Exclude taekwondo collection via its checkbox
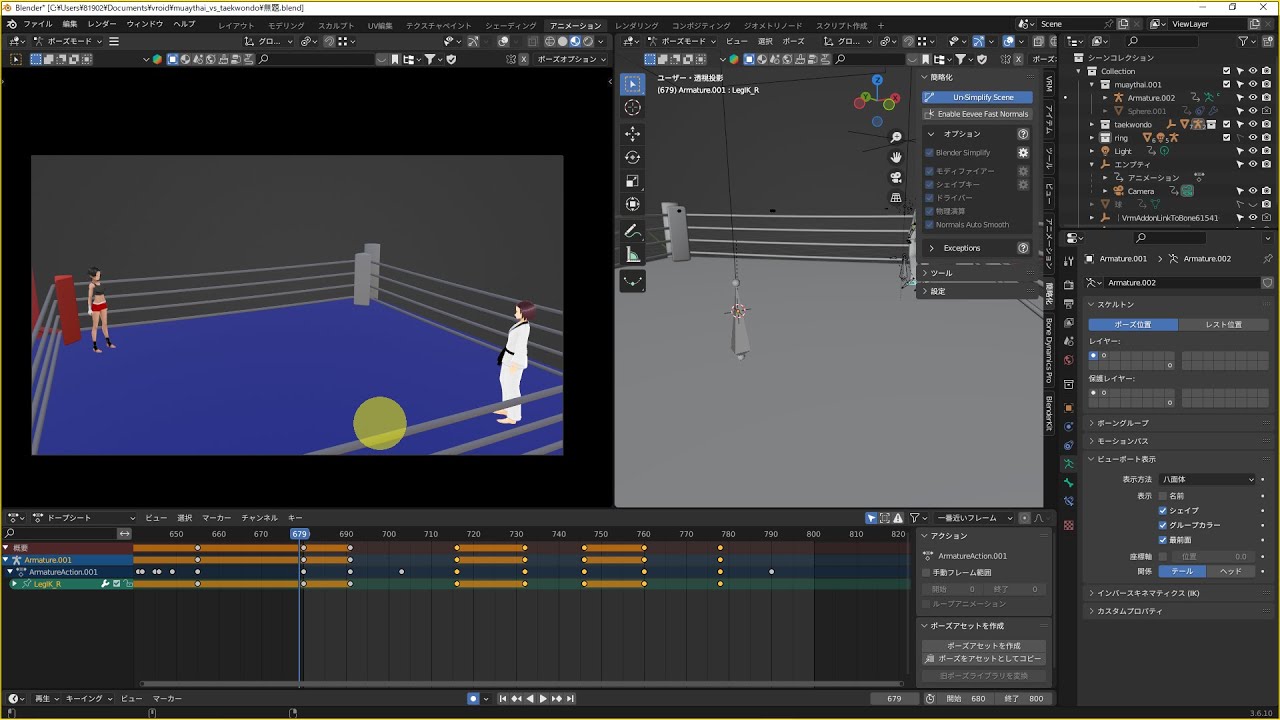 (1226, 124)
